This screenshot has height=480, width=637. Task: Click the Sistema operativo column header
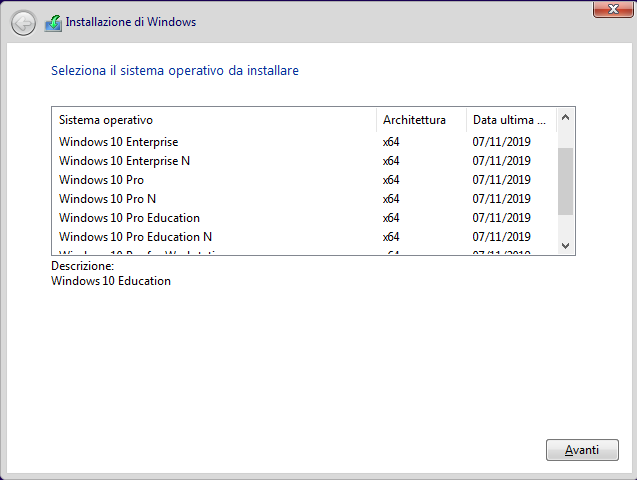coord(214,120)
